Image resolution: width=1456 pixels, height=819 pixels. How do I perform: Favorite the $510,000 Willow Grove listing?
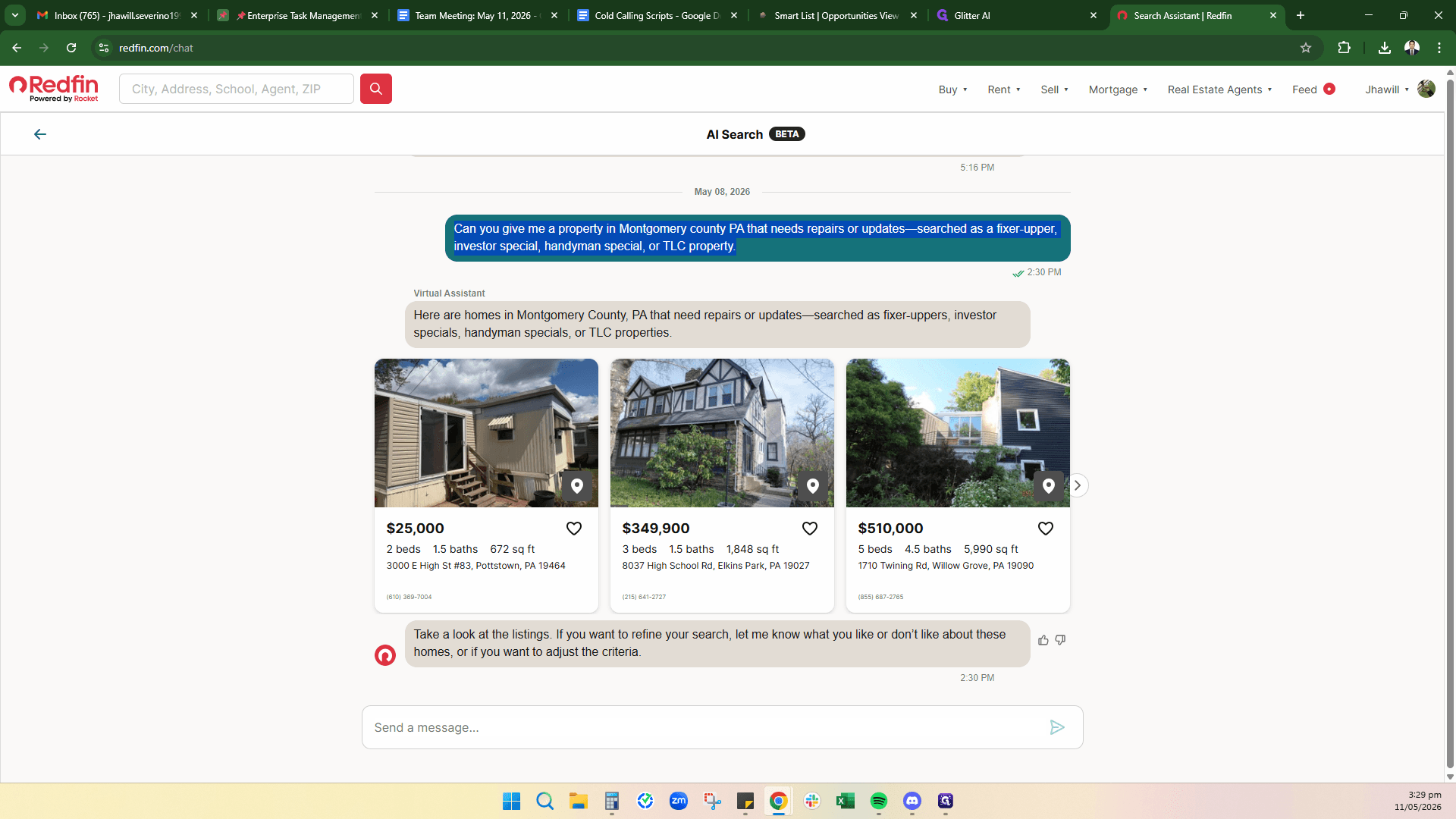point(1046,529)
